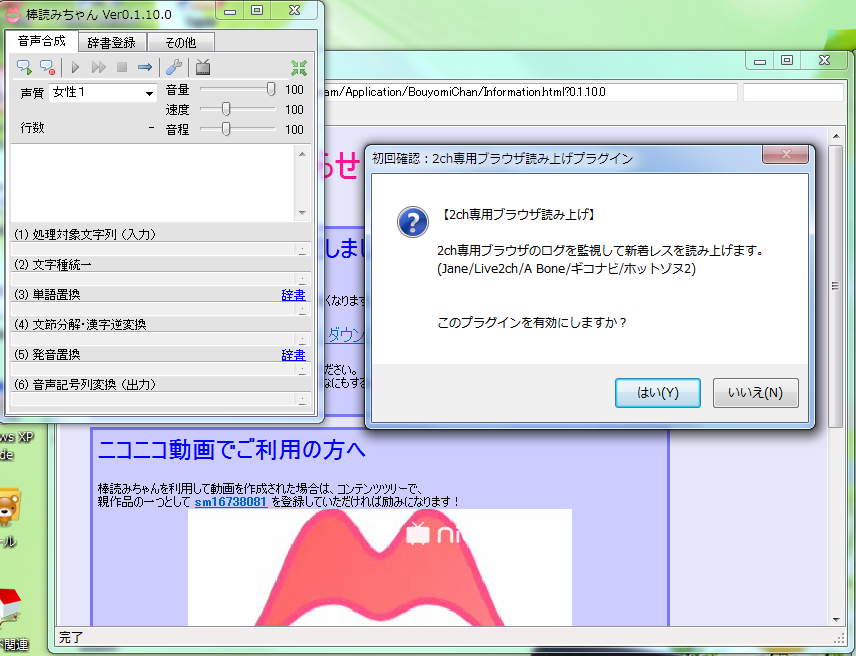Click the 声質 label
The width and height of the screenshot is (856, 656).
(x=32, y=93)
